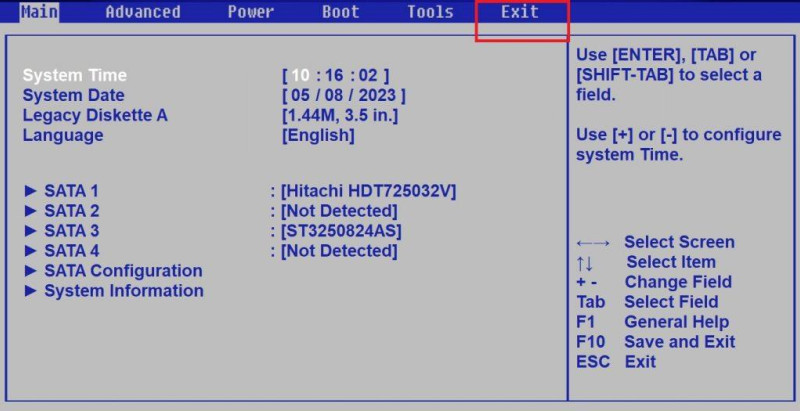800x411 pixels.
Task: Click the 'Use [ENTER], [TAB] or' help line
Action: [x=666, y=55]
